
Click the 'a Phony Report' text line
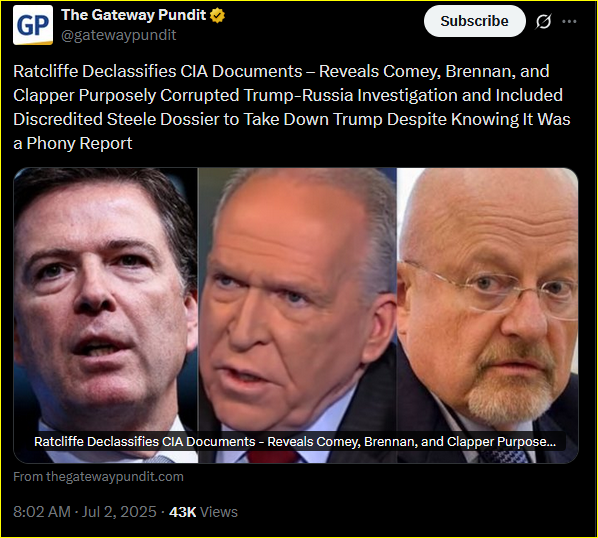[x=72, y=143]
